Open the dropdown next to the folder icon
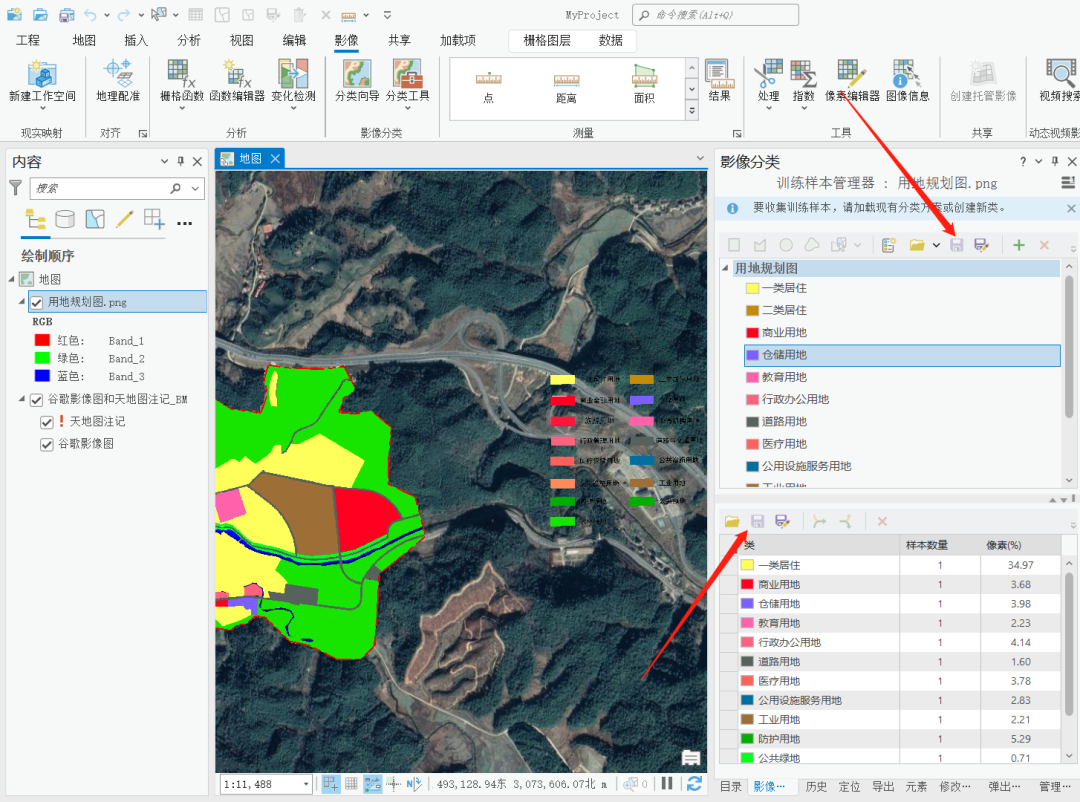The image size is (1080, 802). coord(936,244)
